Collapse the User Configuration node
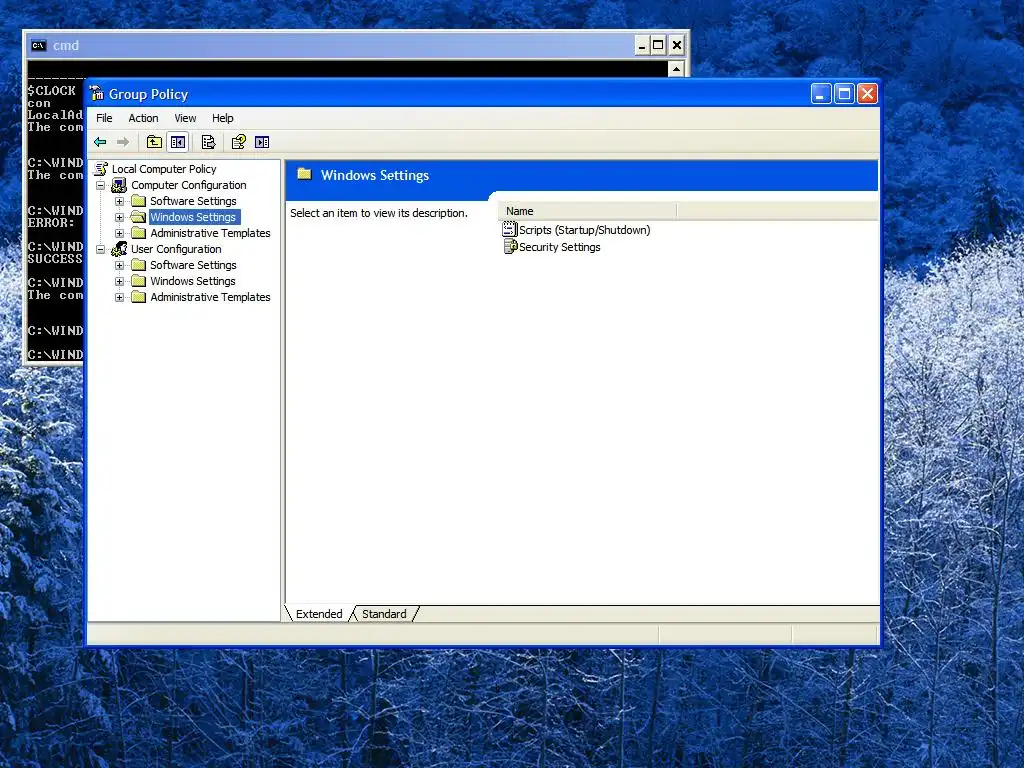 point(101,249)
